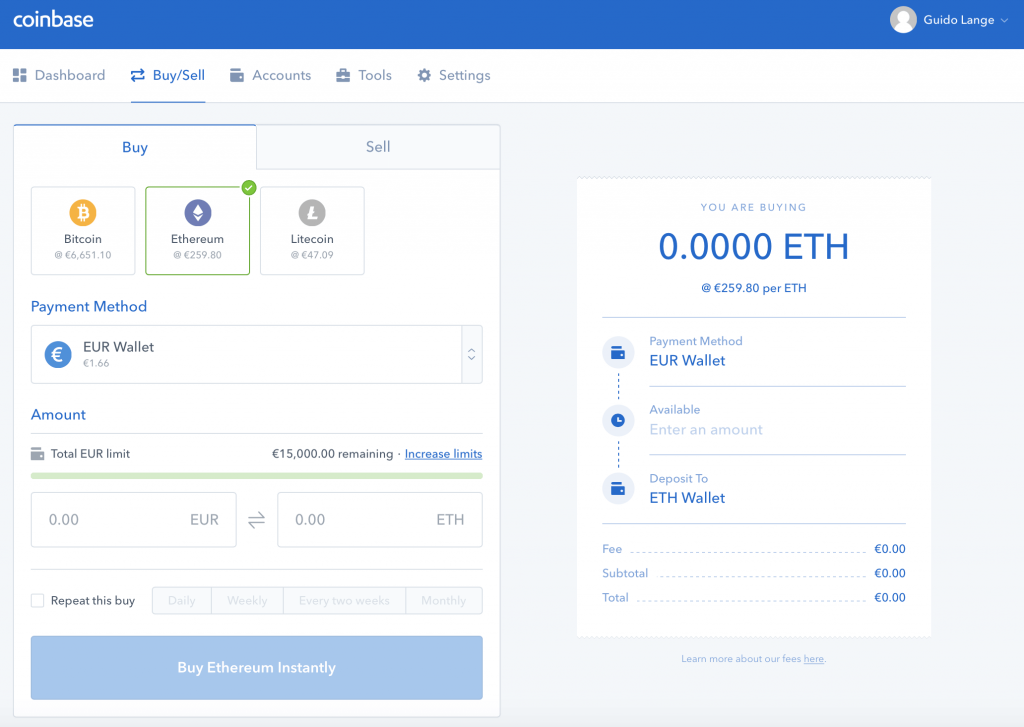Viewport: 1024px width, 727px height.
Task: Click the green EUR limit progress bar
Action: pos(257,476)
